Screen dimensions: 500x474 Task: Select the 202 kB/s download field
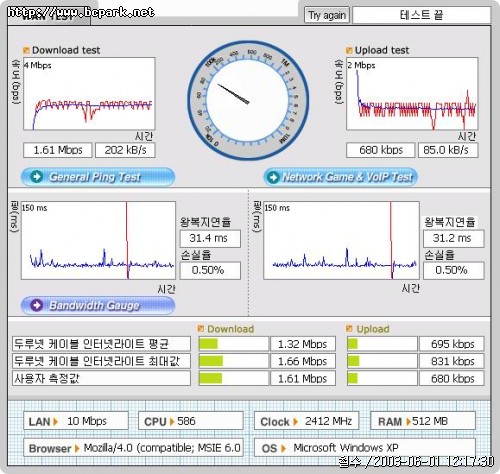125,150
